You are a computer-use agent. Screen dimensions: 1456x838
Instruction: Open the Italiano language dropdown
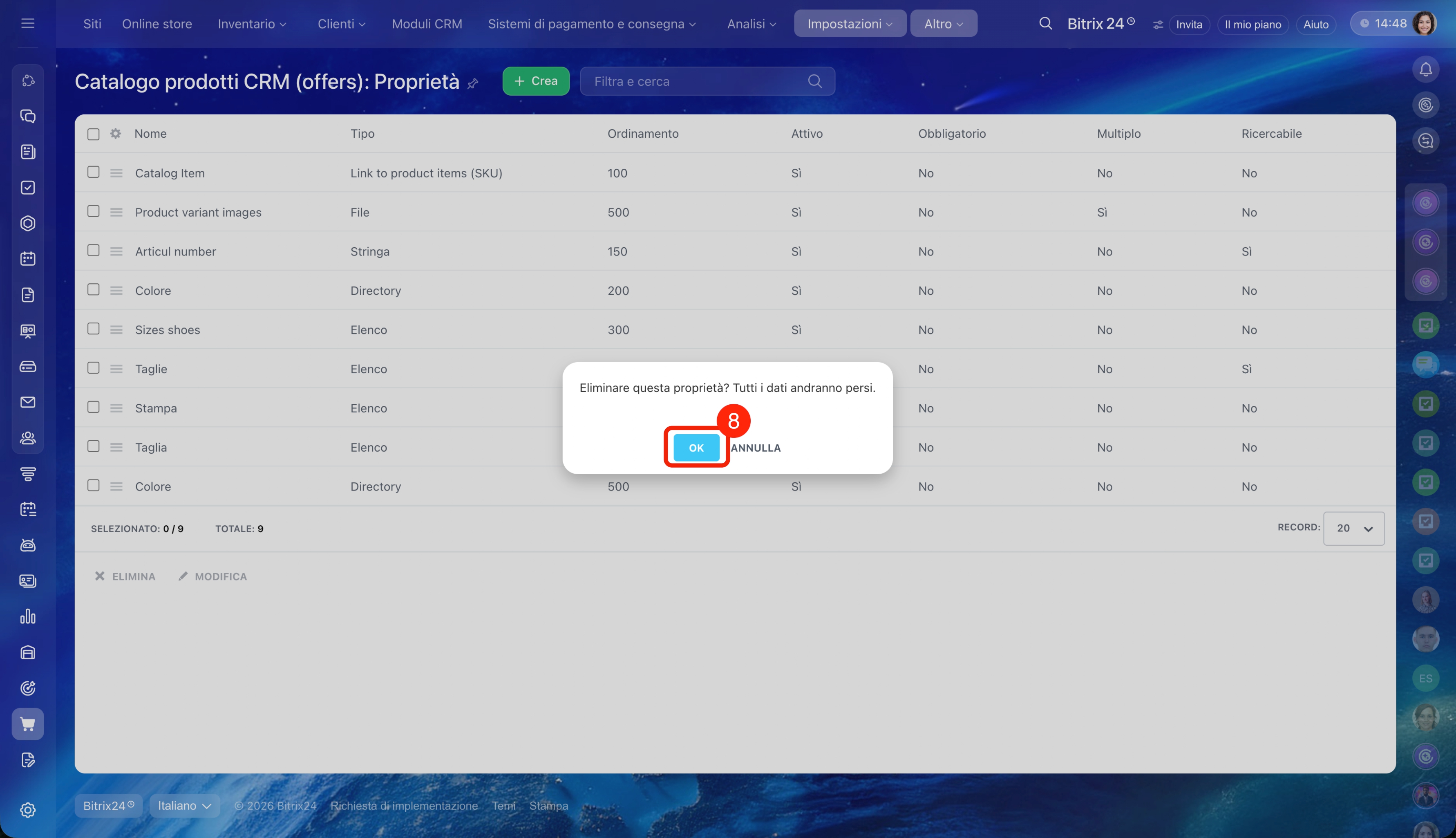tap(184, 806)
